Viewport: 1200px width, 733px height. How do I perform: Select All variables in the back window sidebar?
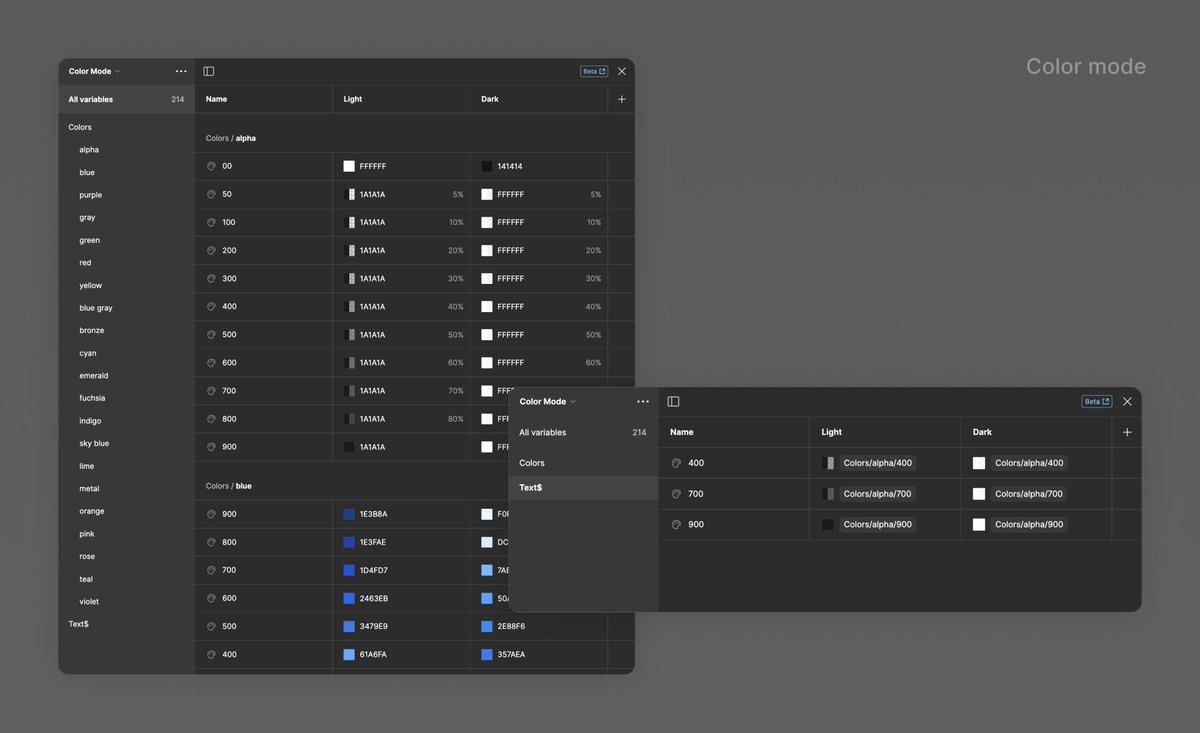point(126,99)
